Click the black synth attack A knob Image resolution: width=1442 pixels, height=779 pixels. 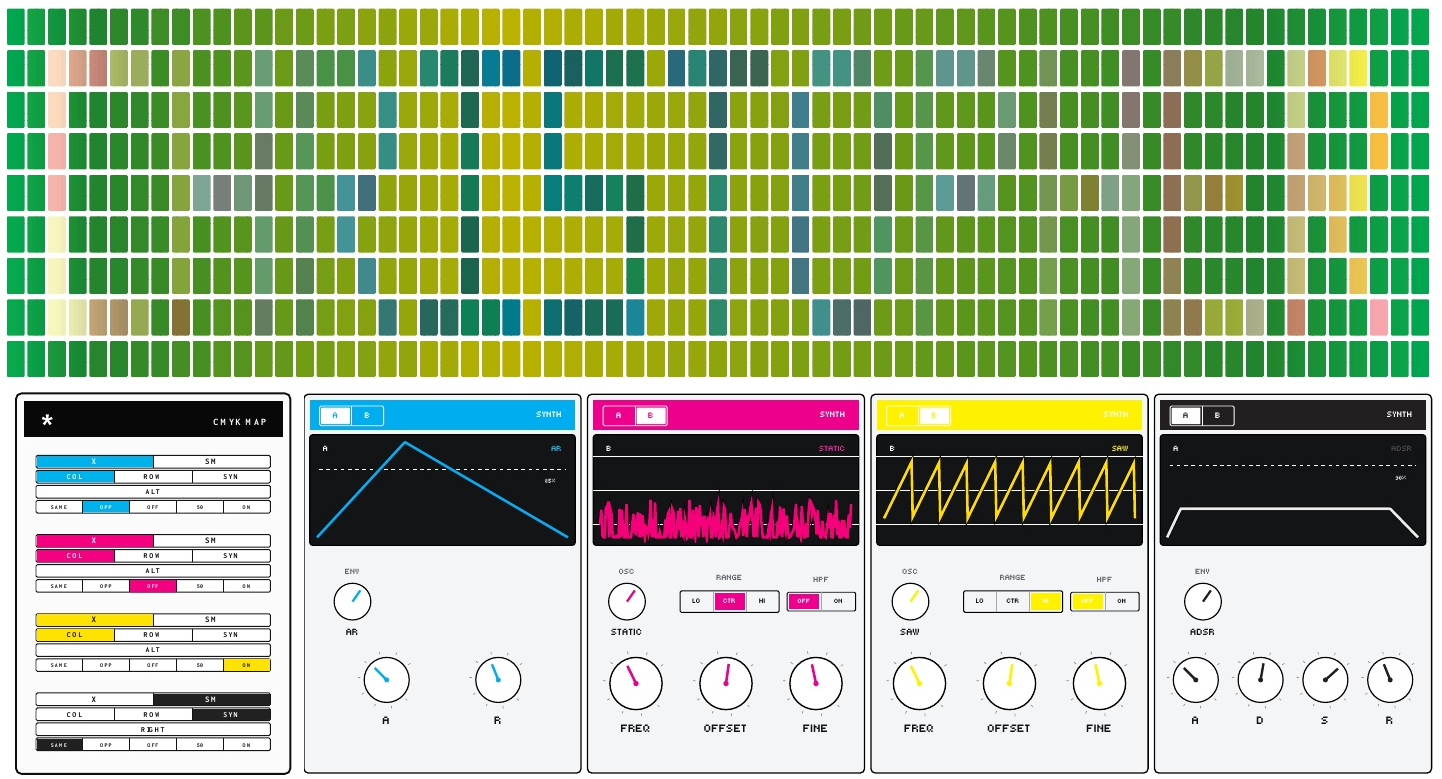[1195, 680]
